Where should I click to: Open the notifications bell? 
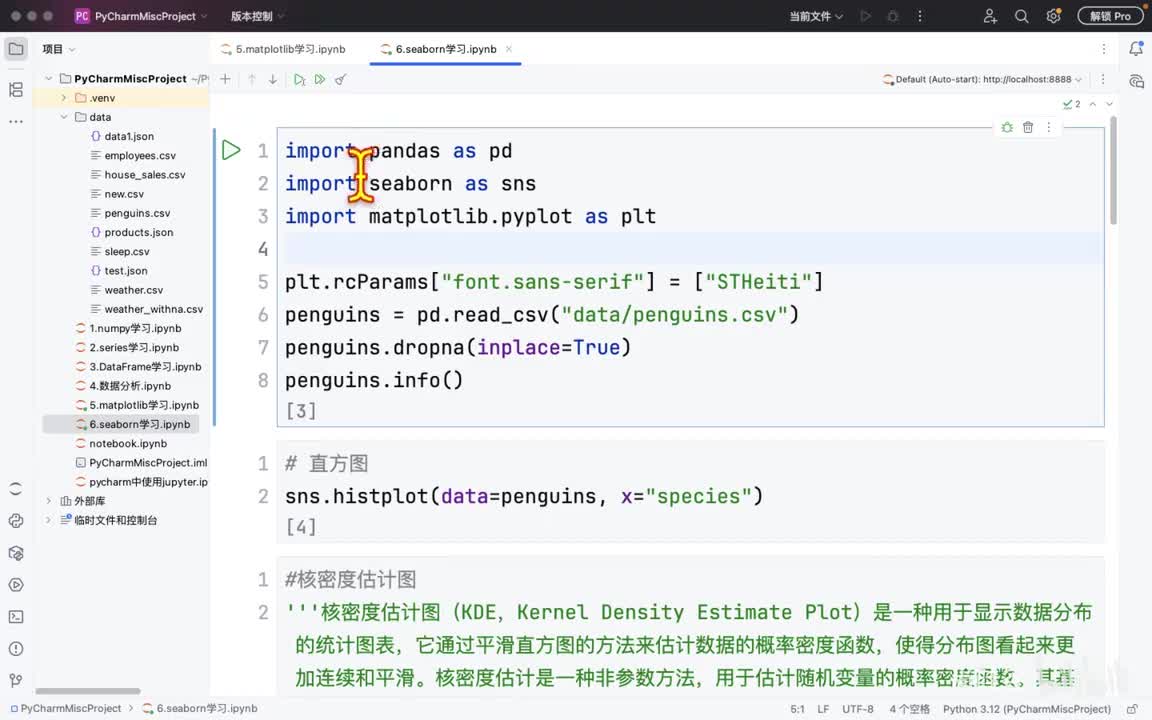pyautogui.click(x=1136, y=49)
